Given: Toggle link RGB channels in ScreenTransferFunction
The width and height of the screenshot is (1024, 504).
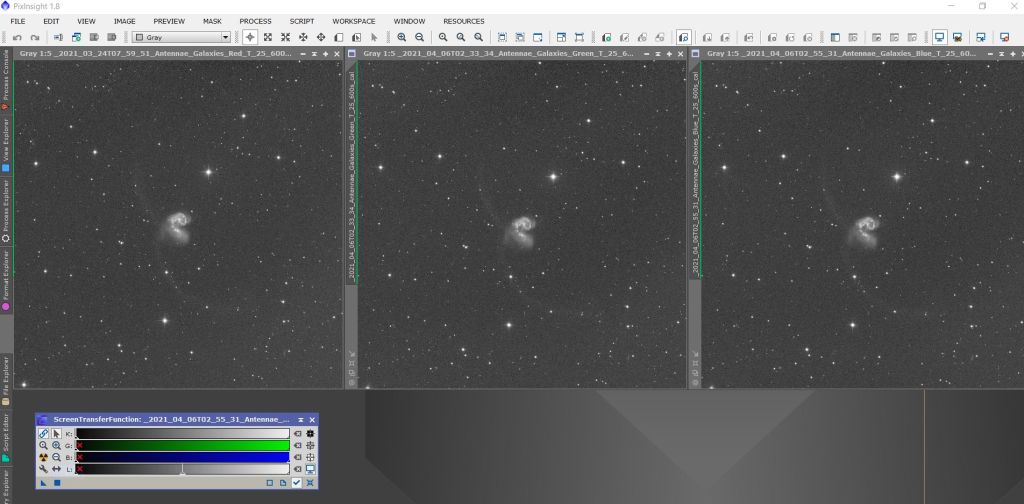Looking at the screenshot, I should (x=43, y=434).
